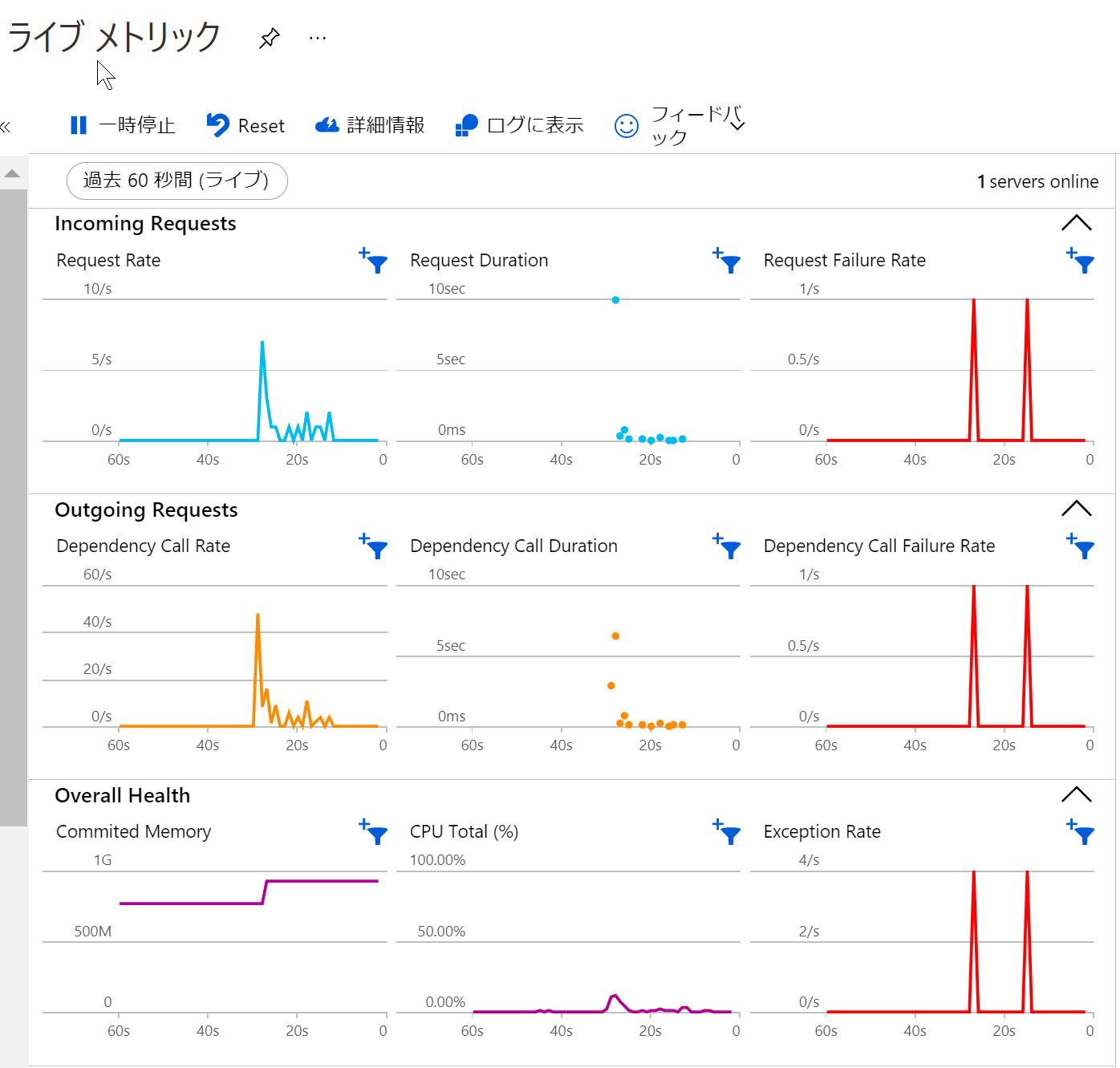Collapse the Incoming Requests section
This screenshot has height=1068, width=1120.
[1076, 222]
